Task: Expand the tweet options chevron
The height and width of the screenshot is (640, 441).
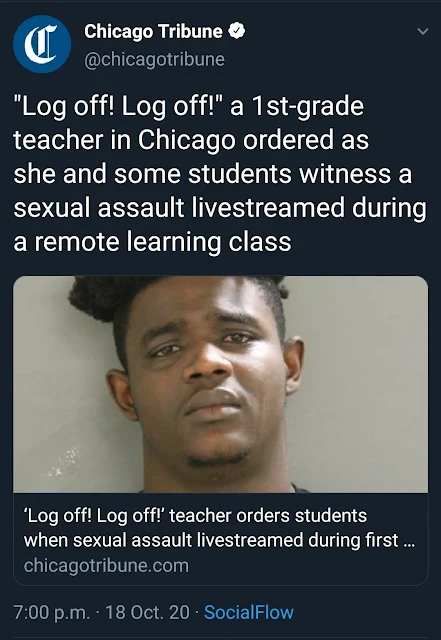Action: point(423,31)
